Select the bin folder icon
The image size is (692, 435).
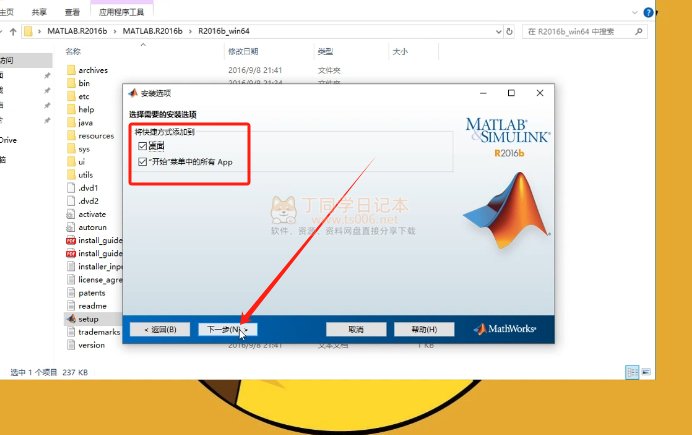[x=71, y=83]
